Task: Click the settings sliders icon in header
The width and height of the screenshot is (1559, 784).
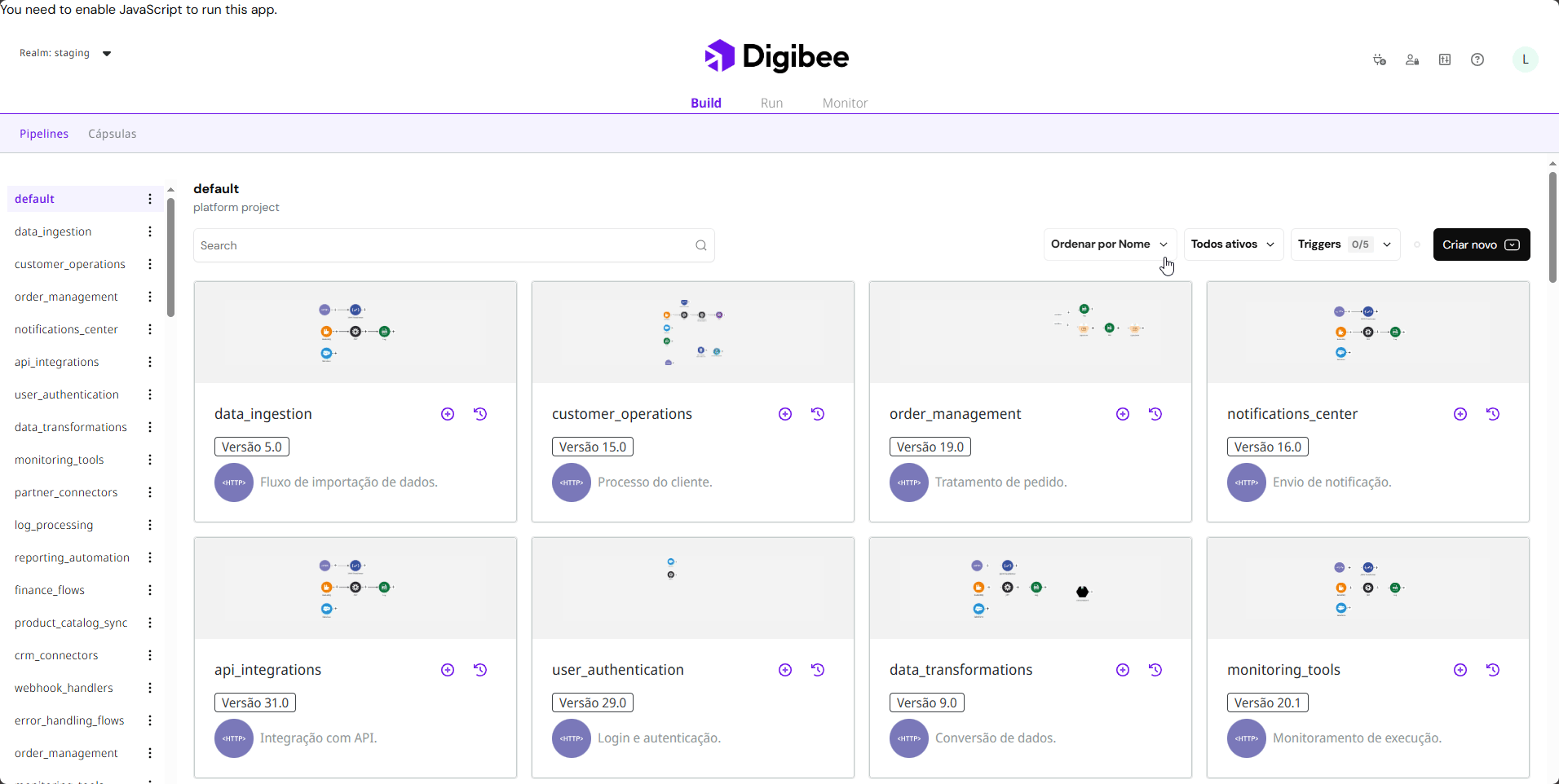Action: tap(1444, 59)
